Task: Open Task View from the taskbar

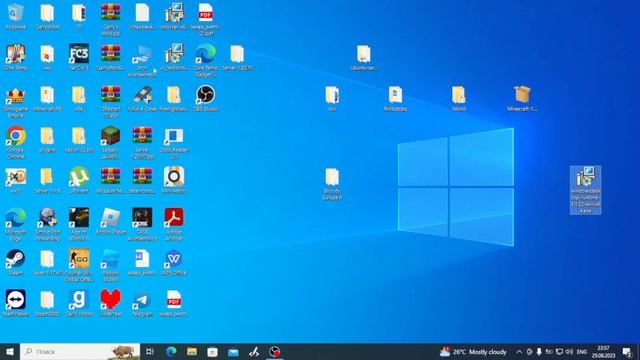Action: click(150, 352)
